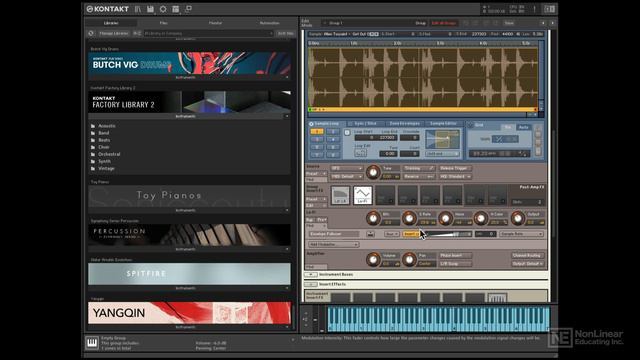Click the save (floppy disk) icon in Kontakt header
Screen dimensions: 640x360
[150, 9]
